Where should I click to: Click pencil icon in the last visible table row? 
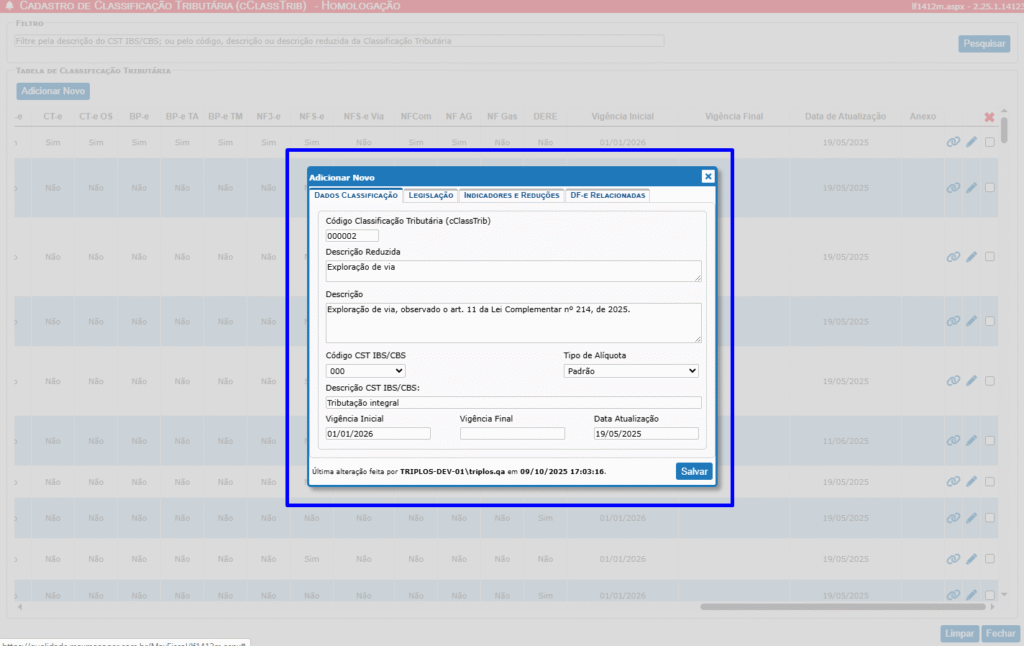click(971, 595)
